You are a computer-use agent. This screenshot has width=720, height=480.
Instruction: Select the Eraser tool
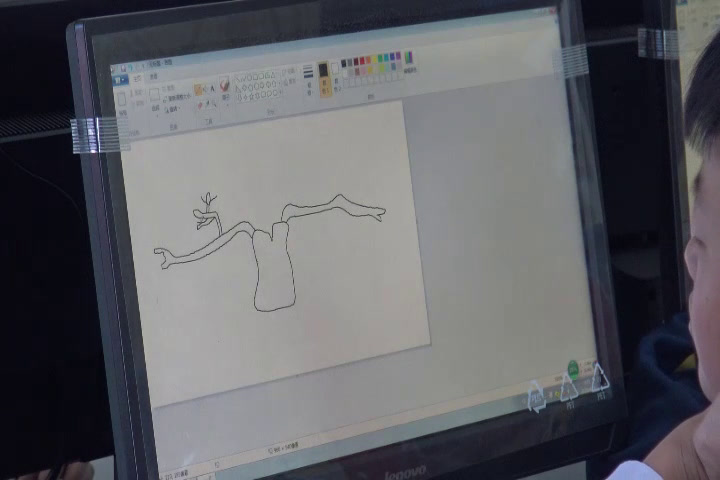pyautogui.click(x=198, y=102)
